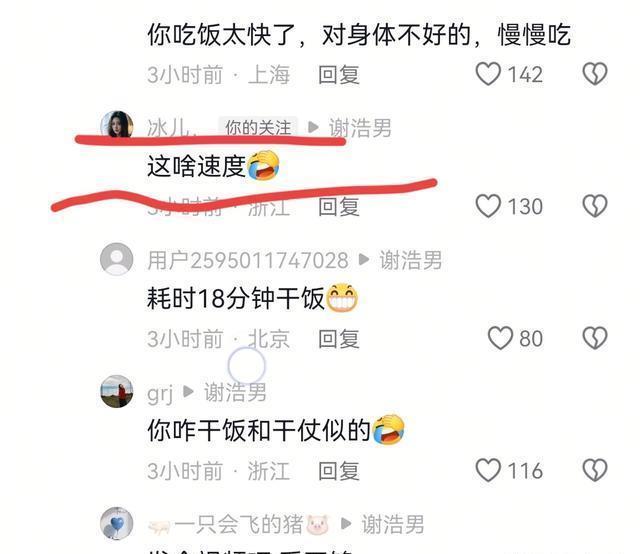Screen dimensions: 640x554
Task: Dislike the Shanghai comment with broken heart
Action: click(595, 74)
